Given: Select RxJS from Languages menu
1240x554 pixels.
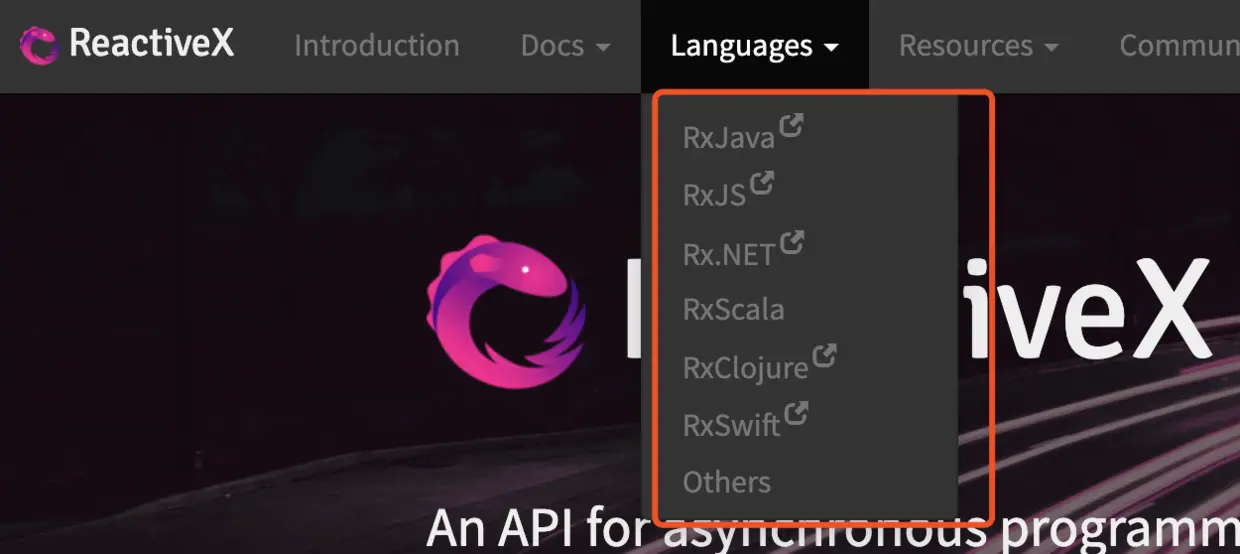Looking at the screenshot, I should [x=714, y=195].
